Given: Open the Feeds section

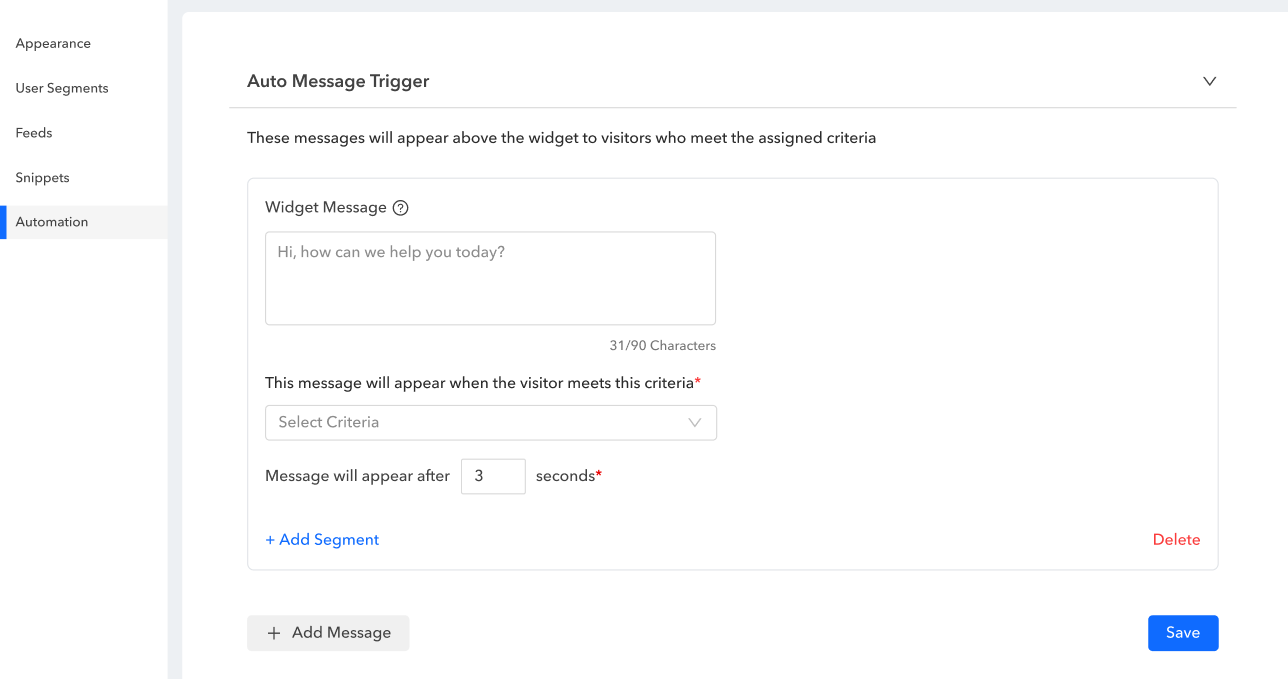Looking at the screenshot, I should [33, 132].
